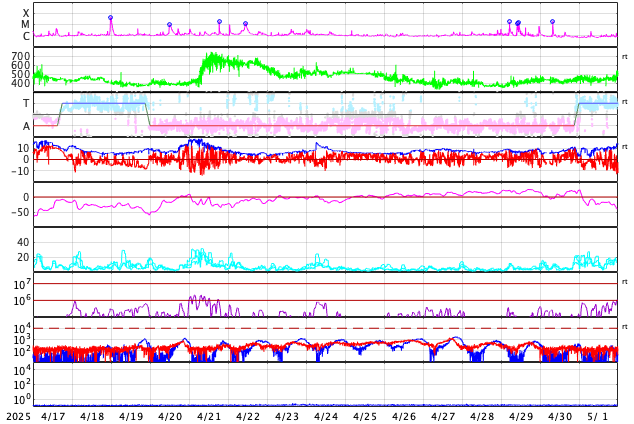Click the 700 solar wind speed label
The width and height of the screenshot is (634, 424).
point(21,56)
